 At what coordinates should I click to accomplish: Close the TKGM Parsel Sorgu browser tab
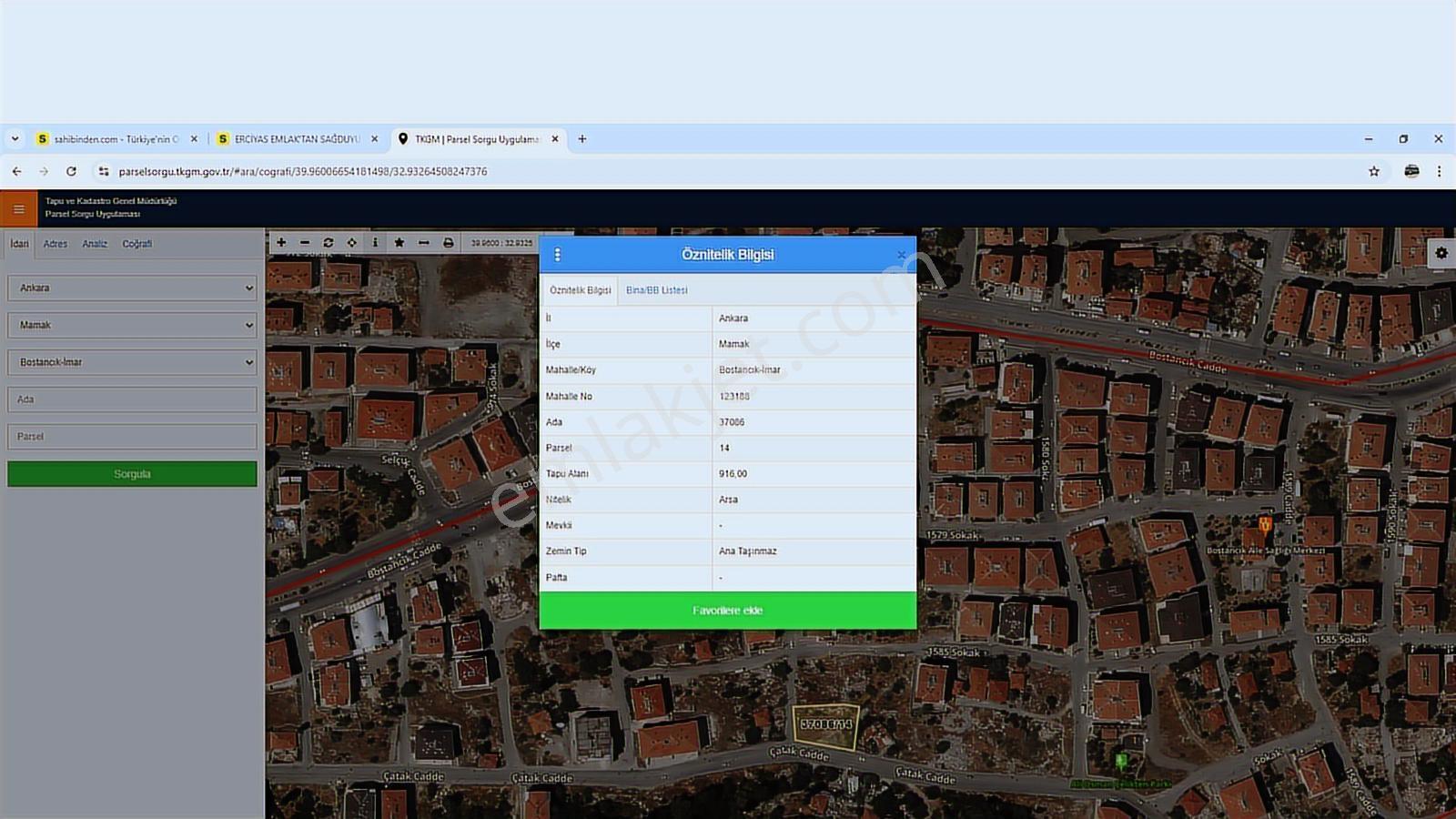555,139
